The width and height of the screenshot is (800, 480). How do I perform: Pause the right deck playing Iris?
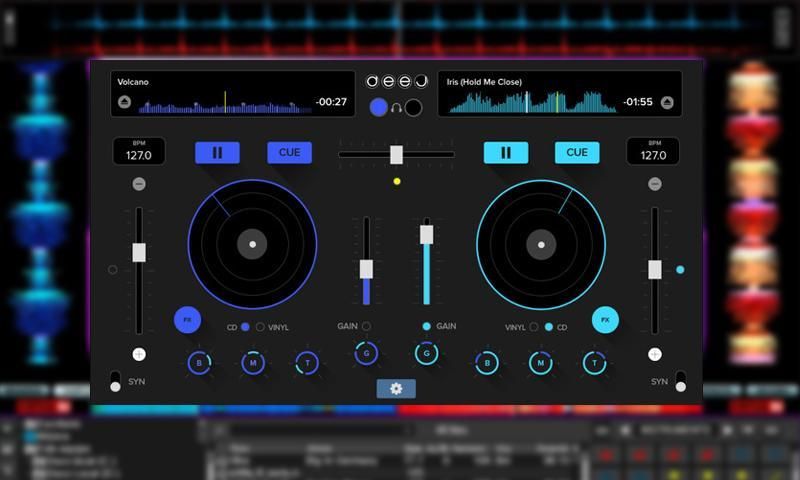[x=505, y=152]
